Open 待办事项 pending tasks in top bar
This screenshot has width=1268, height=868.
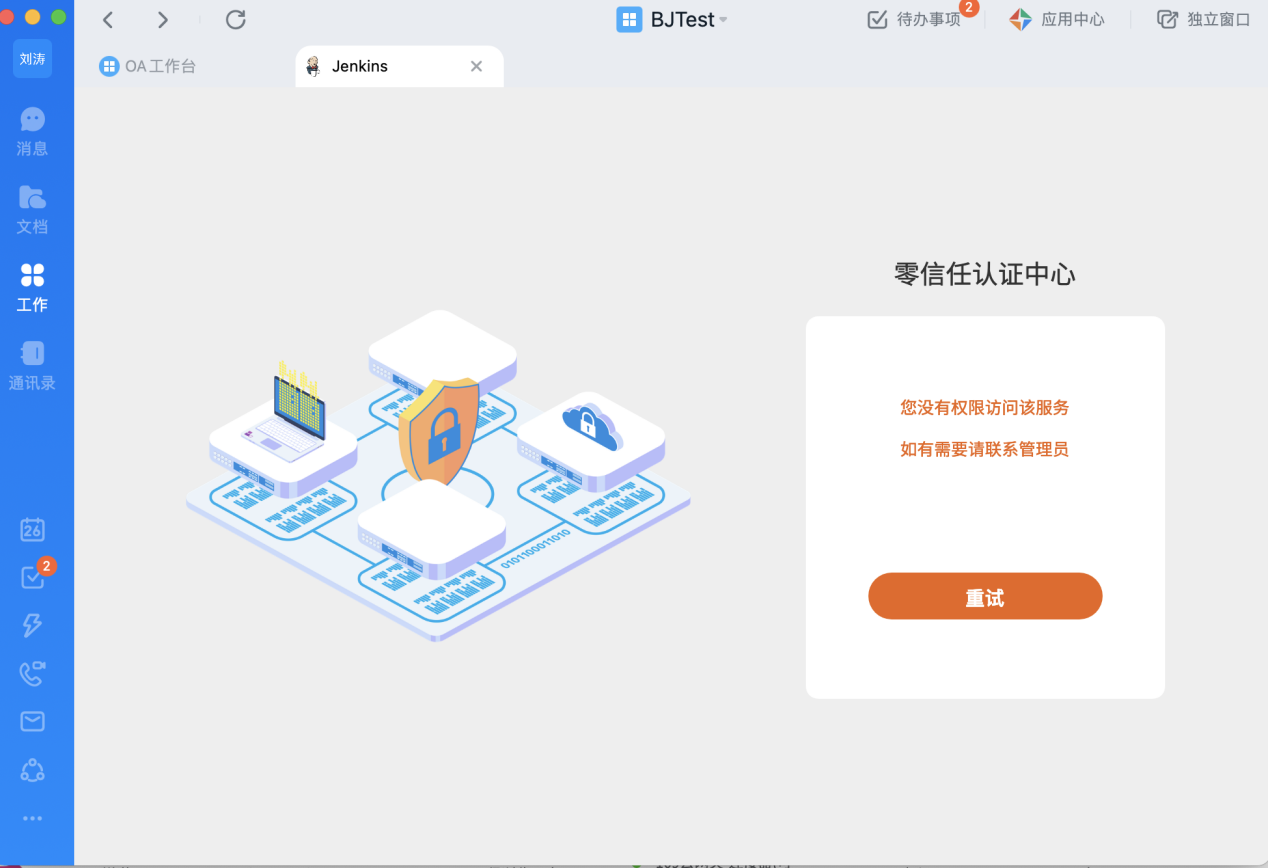pyautogui.click(x=914, y=20)
